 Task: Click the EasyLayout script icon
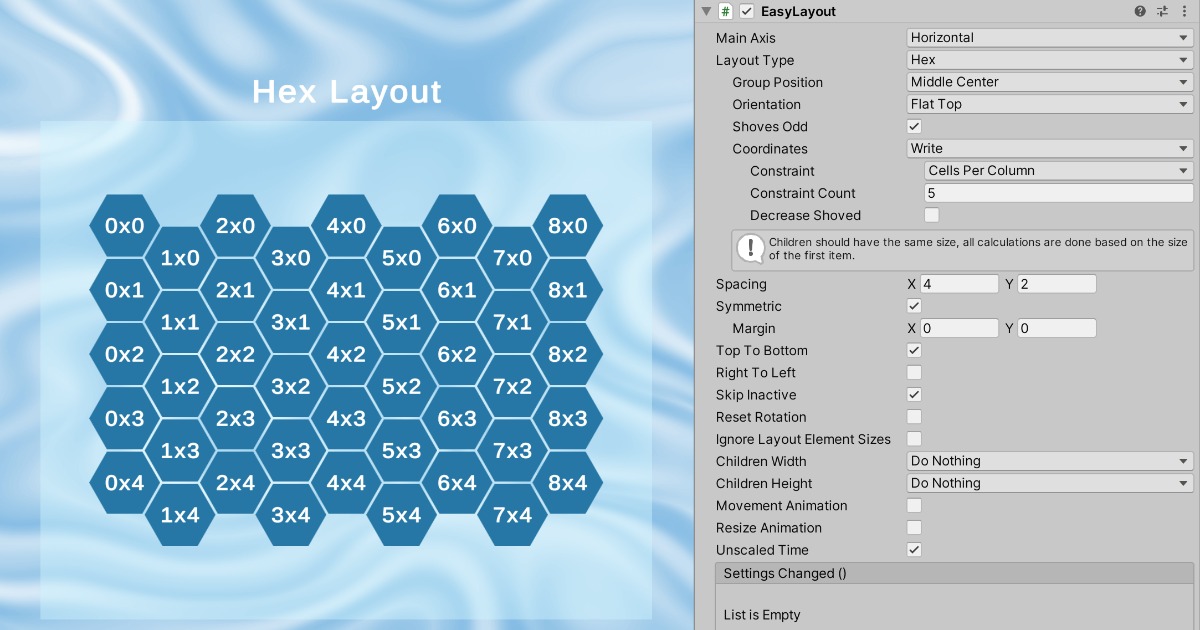click(x=724, y=11)
